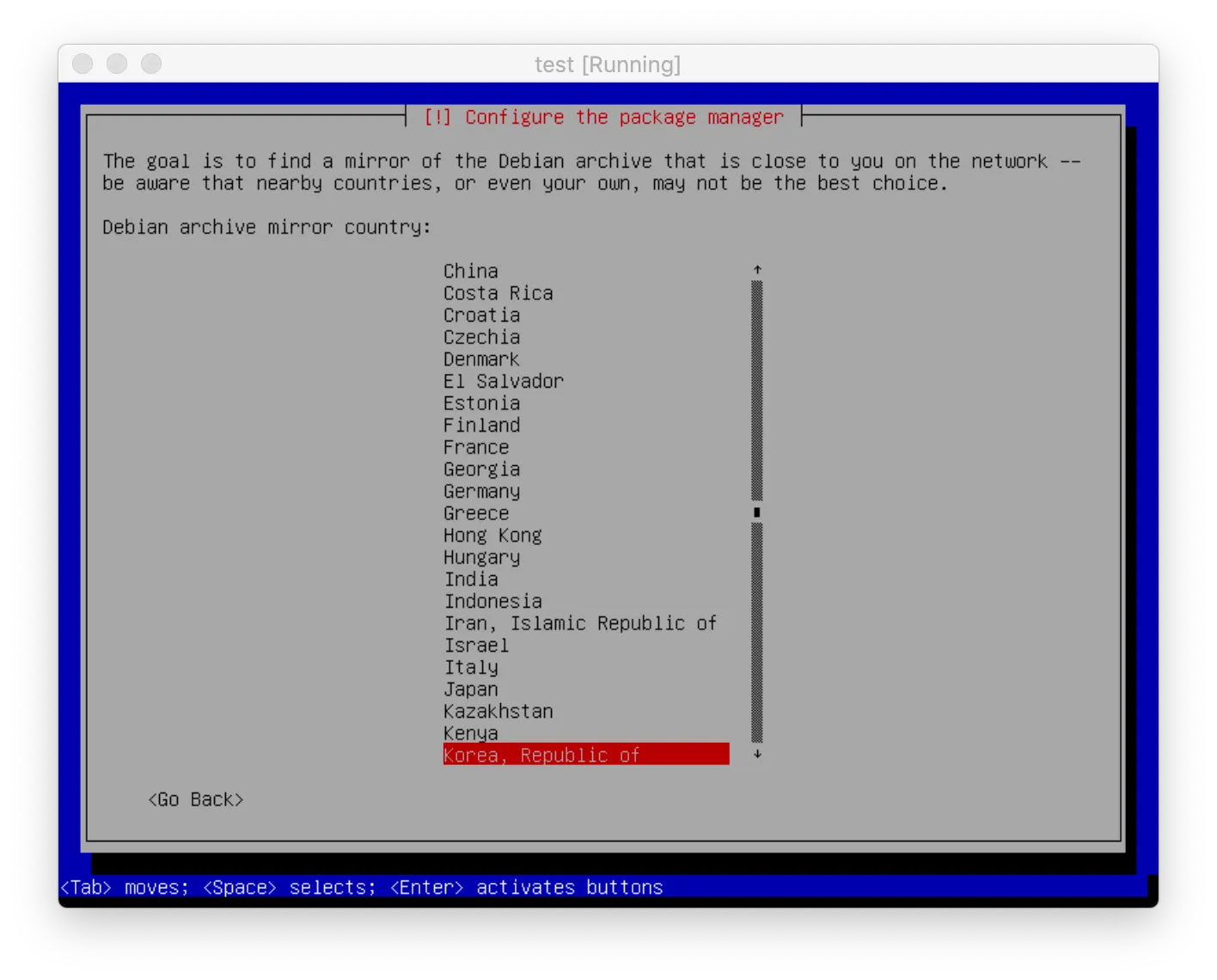Select China from the mirror country list
Screen dimensions: 1217x980
coord(471,272)
